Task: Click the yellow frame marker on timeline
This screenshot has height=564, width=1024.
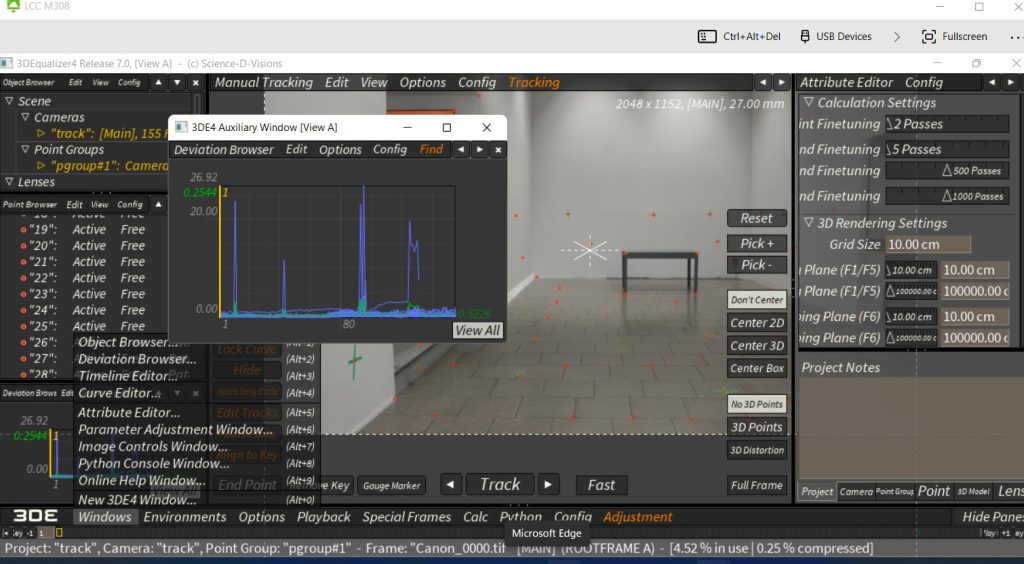Action: (59, 533)
